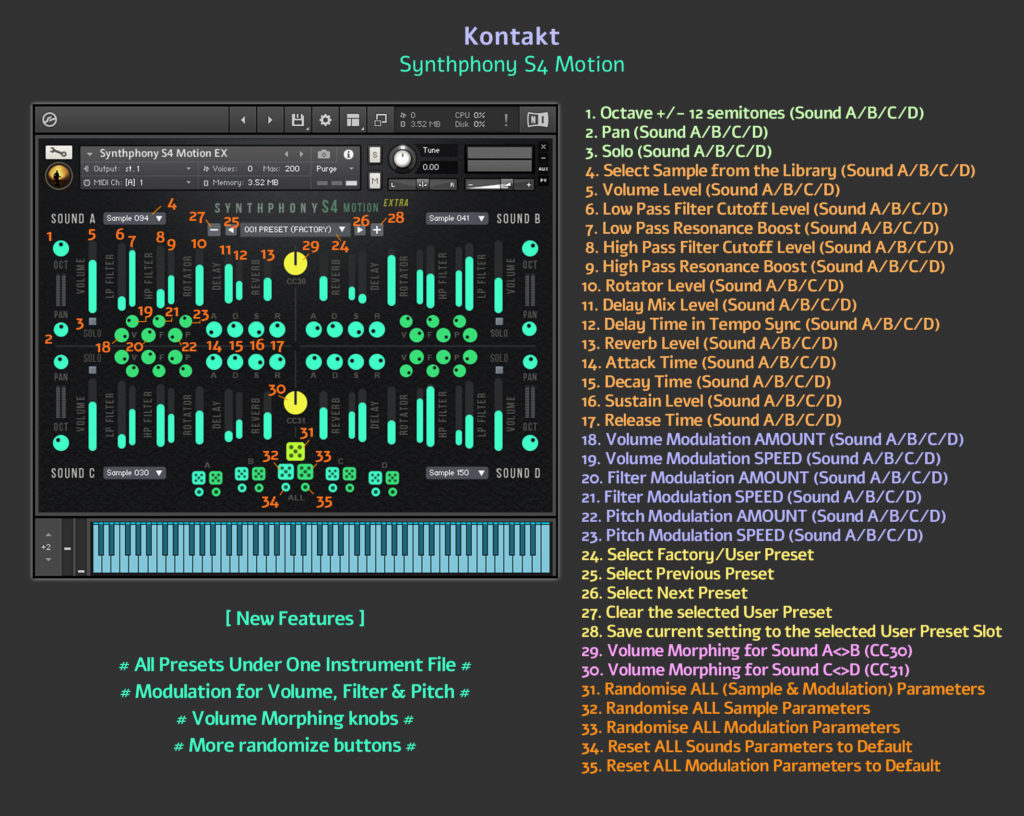
Task: Click the yellow CC30 morphing knob
Action: pos(295,262)
